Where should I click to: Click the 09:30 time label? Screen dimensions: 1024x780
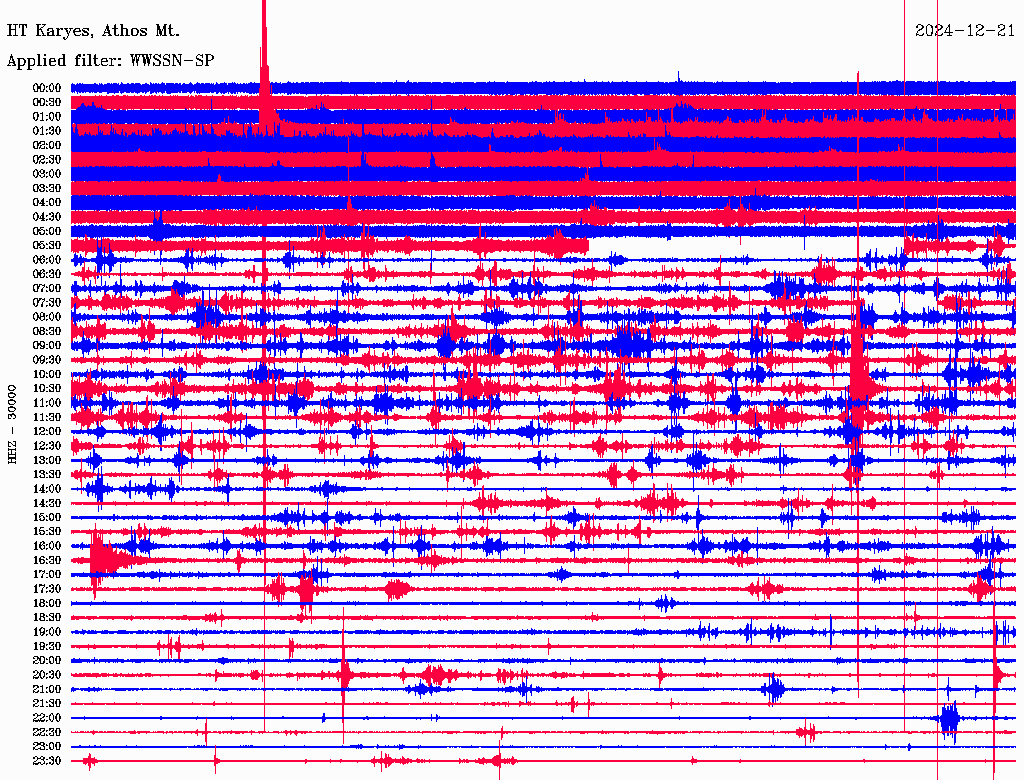pyautogui.click(x=47, y=360)
